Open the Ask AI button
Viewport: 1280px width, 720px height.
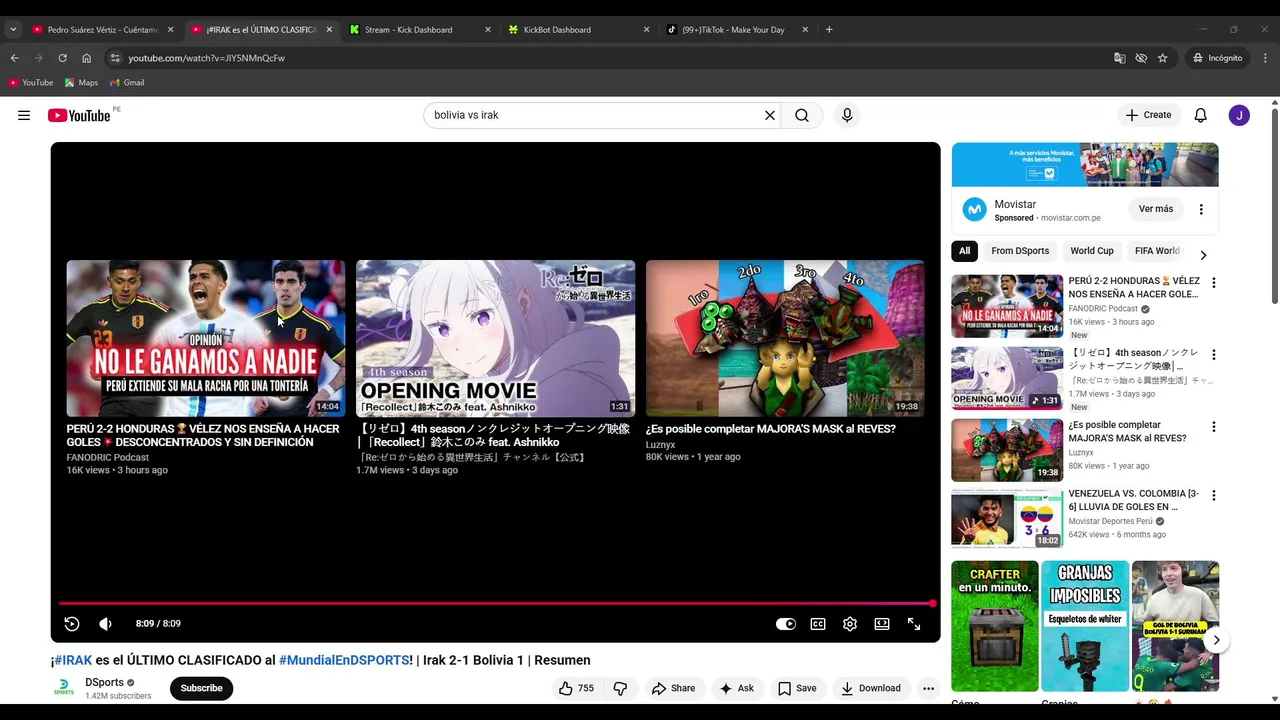pyautogui.click(x=736, y=688)
